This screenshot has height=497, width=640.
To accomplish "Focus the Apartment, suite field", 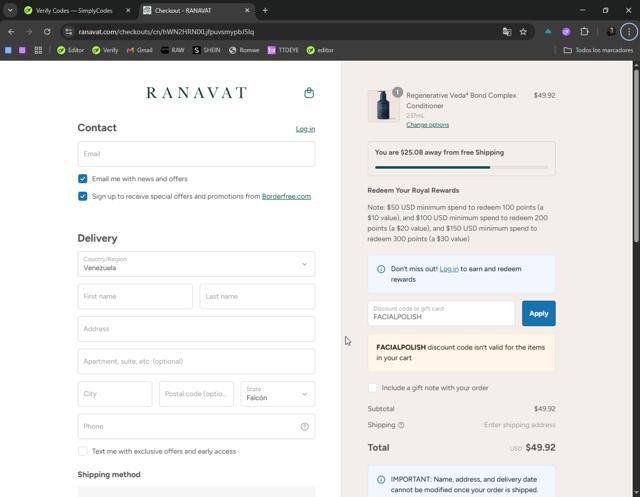I will [x=196, y=361].
